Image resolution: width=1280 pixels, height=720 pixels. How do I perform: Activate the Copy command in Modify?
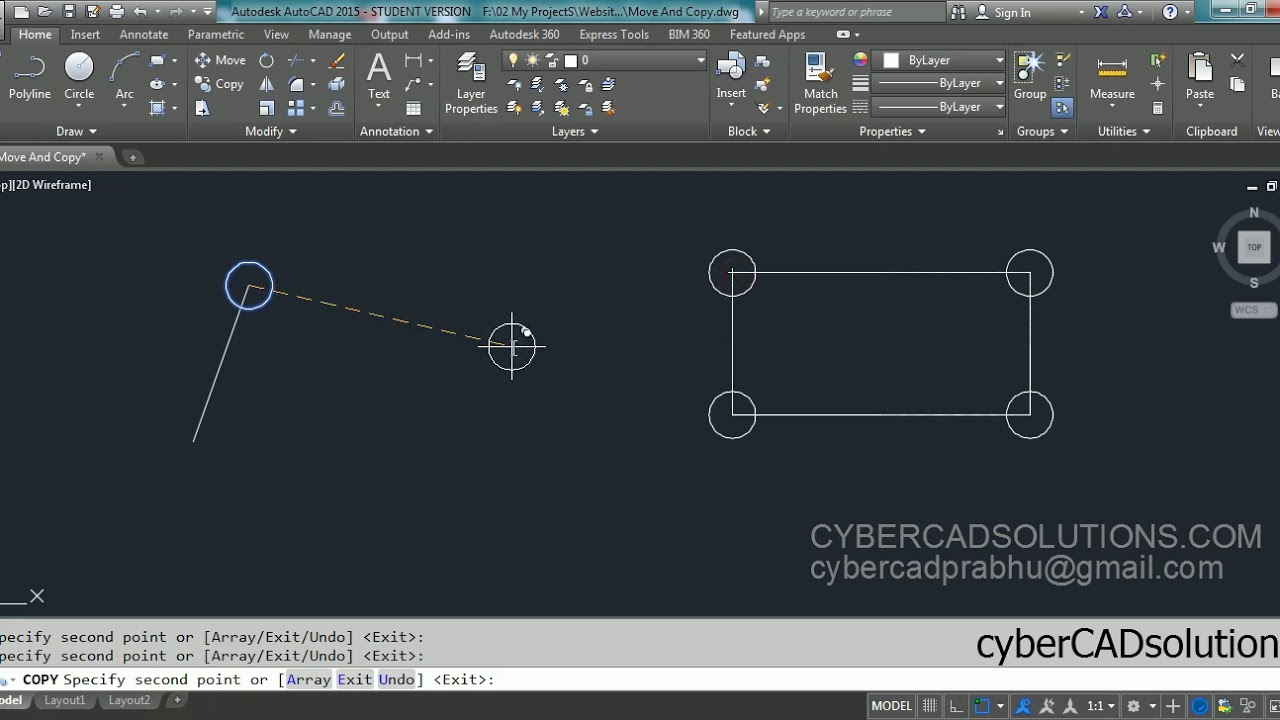coord(220,84)
